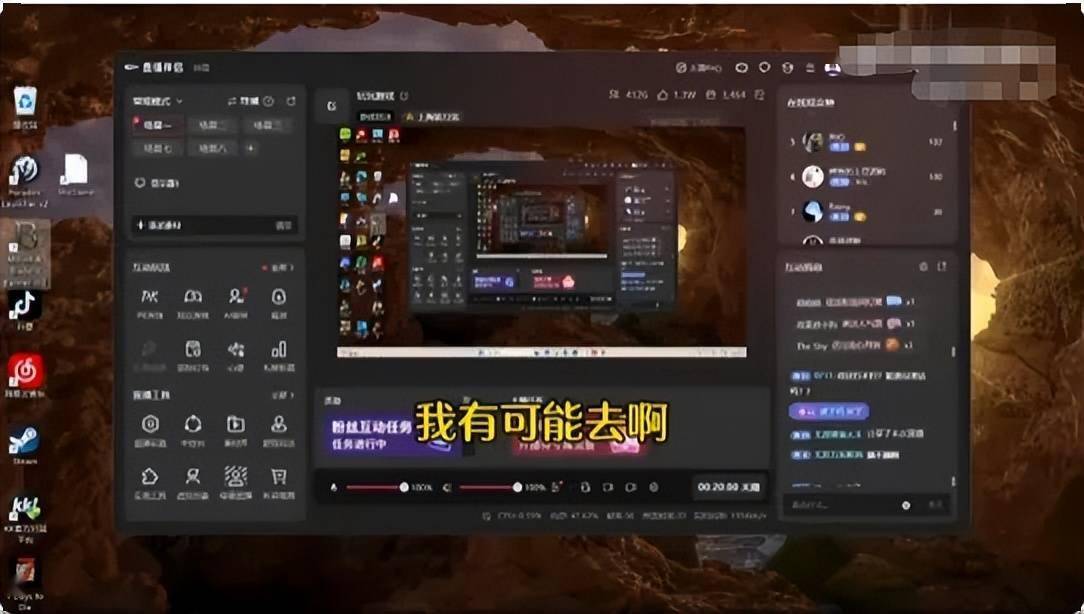Open the striped audience icon beside the cart
Screen dimensions: 1084x614
click(x=236, y=483)
